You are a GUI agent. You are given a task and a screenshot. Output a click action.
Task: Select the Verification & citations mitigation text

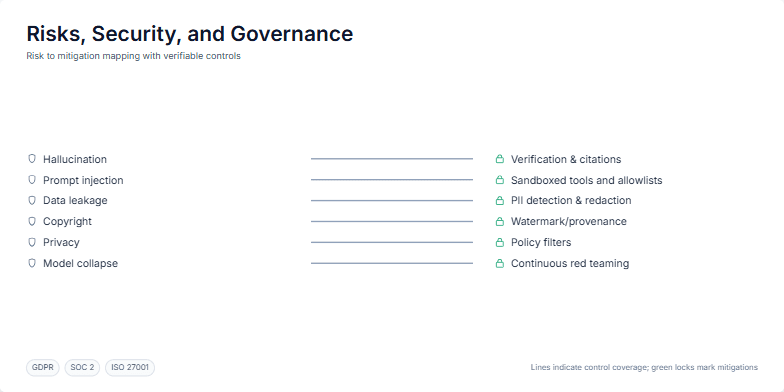tap(566, 160)
